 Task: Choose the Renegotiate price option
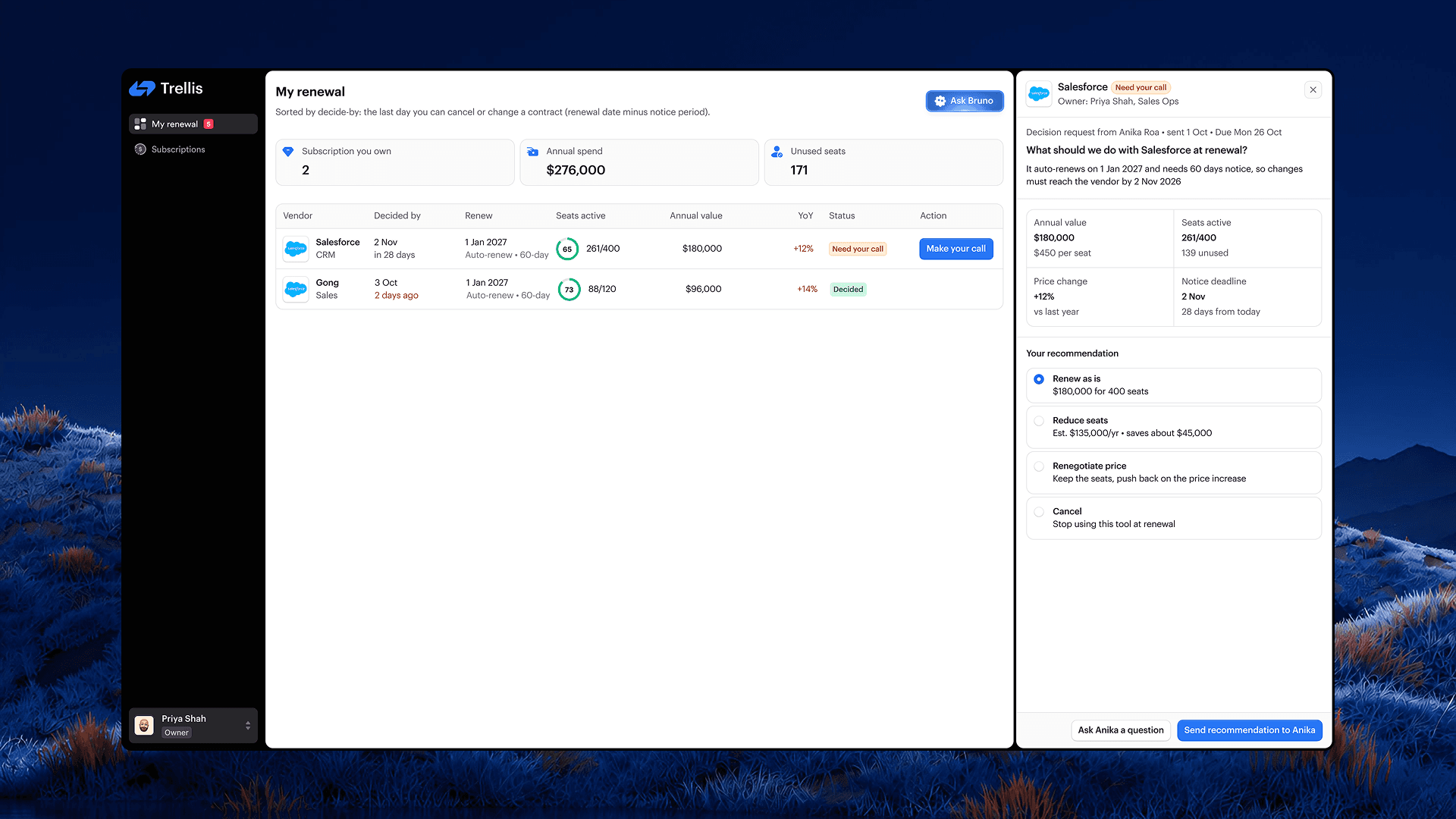click(x=1174, y=472)
